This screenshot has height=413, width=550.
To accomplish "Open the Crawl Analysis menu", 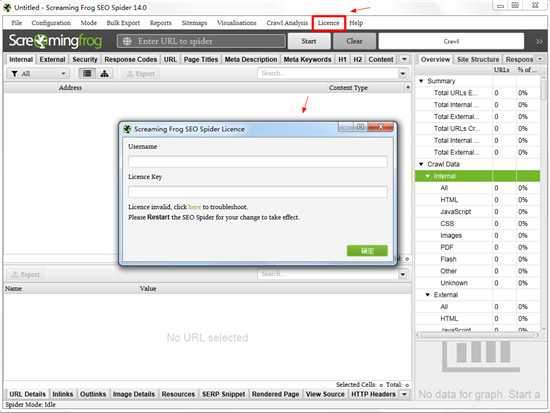I will coord(287,23).
